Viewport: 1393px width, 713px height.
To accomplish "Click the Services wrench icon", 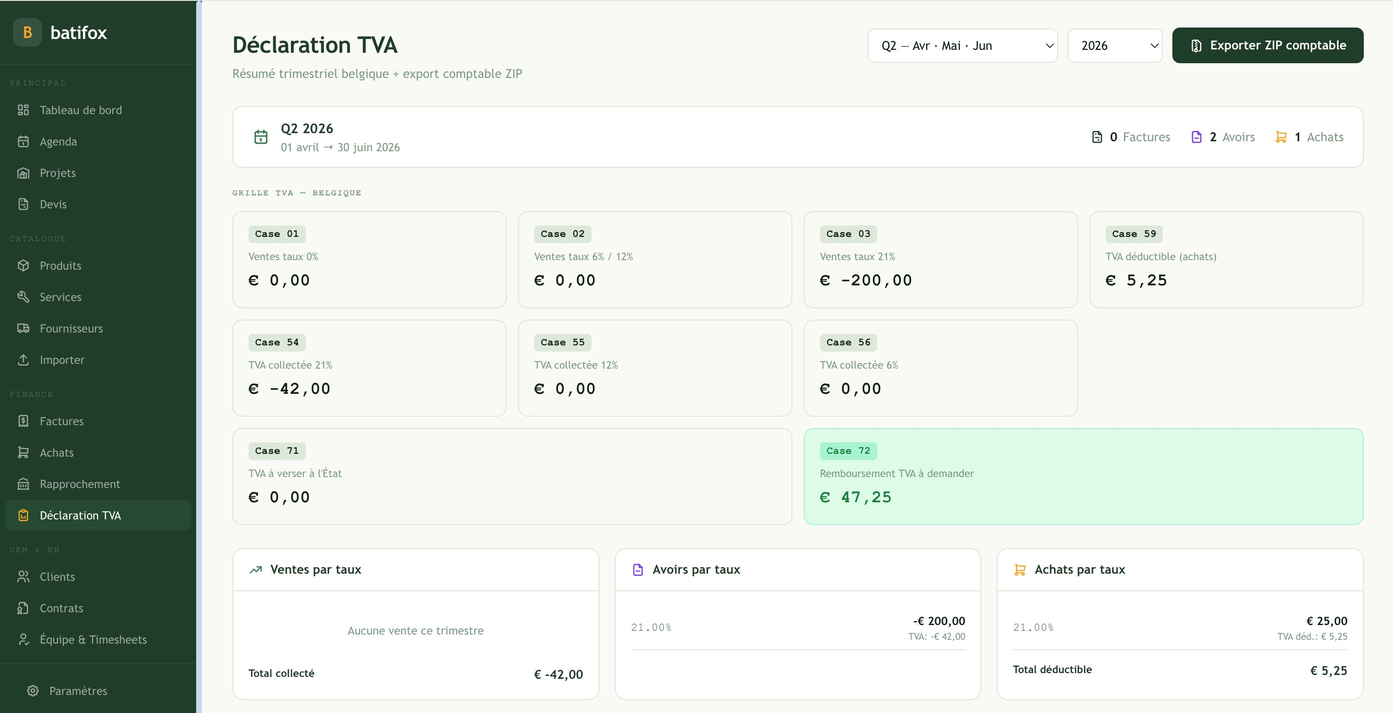I will coord(23,297).
